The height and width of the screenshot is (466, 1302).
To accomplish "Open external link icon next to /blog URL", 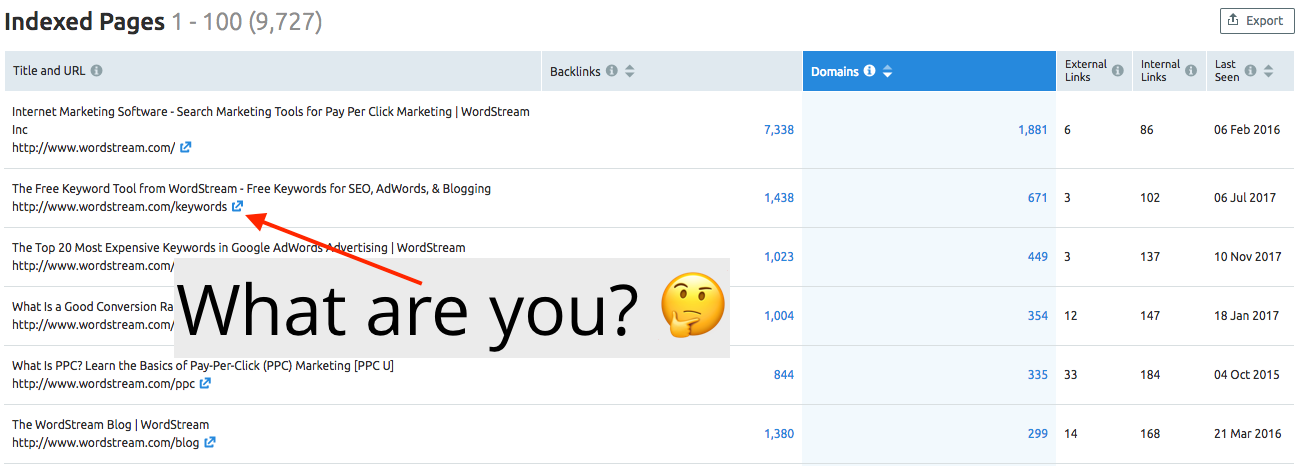I will [210, 443].
